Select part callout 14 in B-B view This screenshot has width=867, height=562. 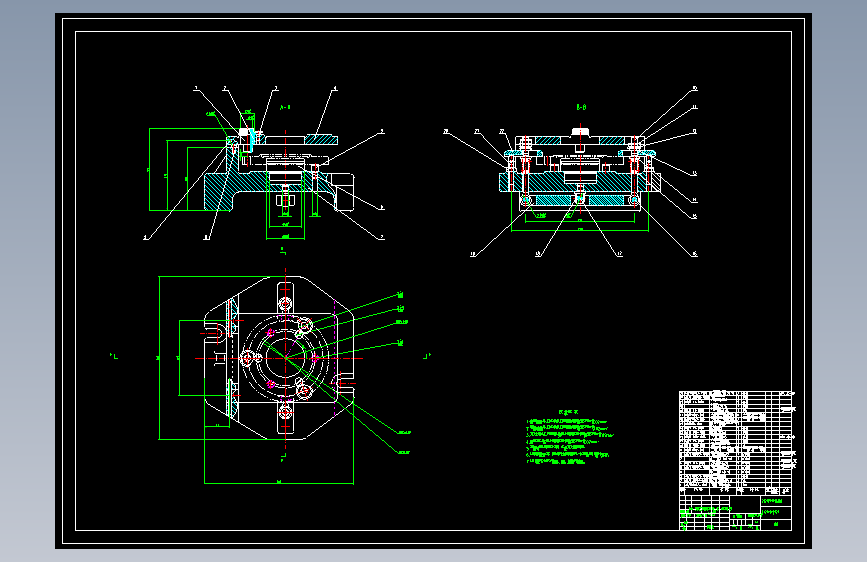(695, 200)
